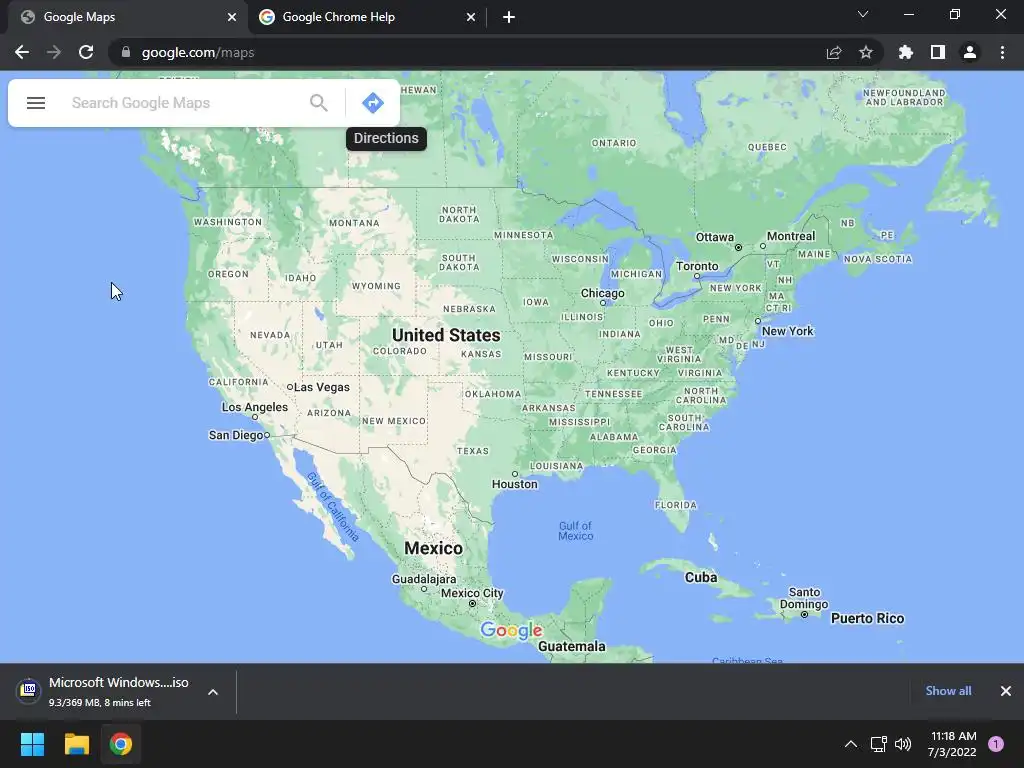
Task: Expand download options for Microsoft Windows iso
Action: 213,692
